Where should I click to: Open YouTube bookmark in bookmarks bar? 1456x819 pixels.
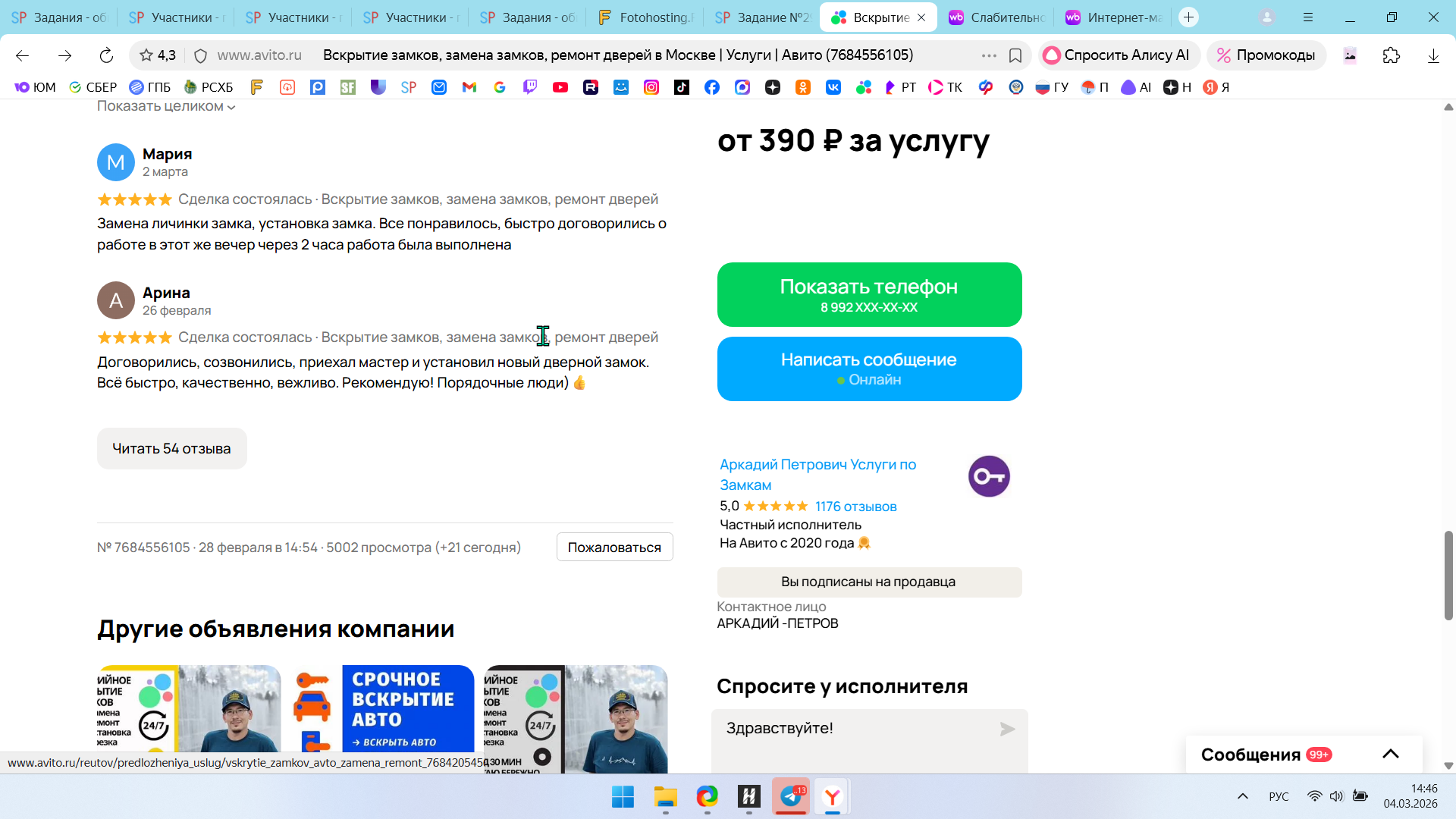coord(560,87)
